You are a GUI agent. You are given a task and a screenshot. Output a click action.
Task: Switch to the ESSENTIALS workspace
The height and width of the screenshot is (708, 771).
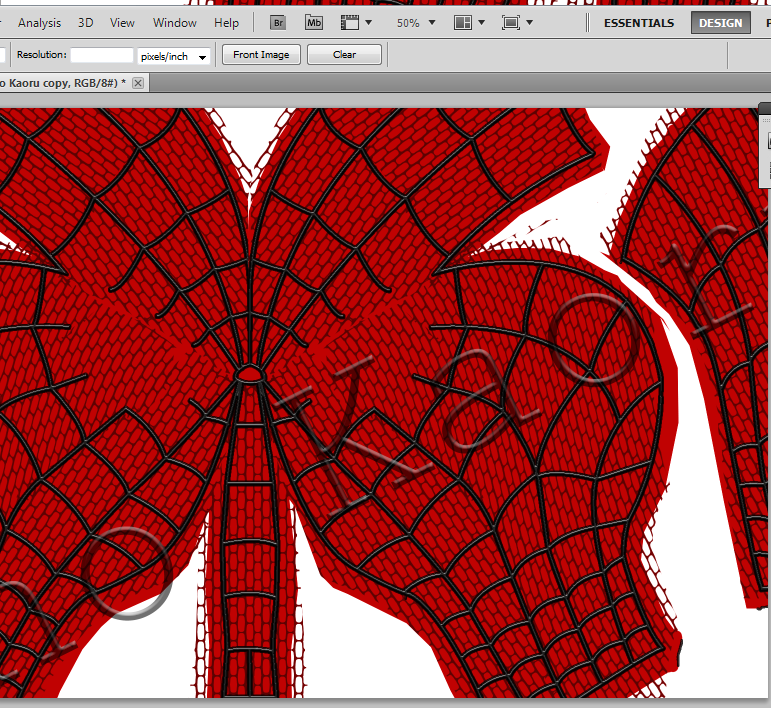coord(639,23)
